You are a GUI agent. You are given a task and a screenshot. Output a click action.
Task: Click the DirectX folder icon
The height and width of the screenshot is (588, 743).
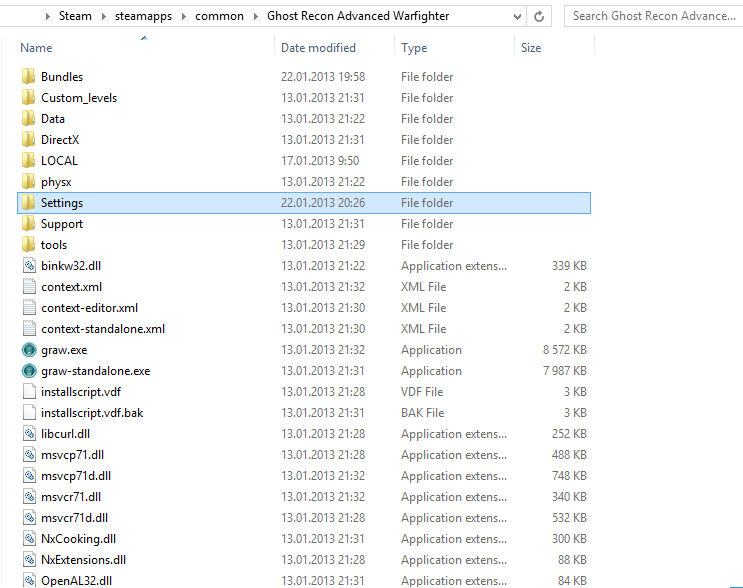pyautogui.click(x=28, y=140)
